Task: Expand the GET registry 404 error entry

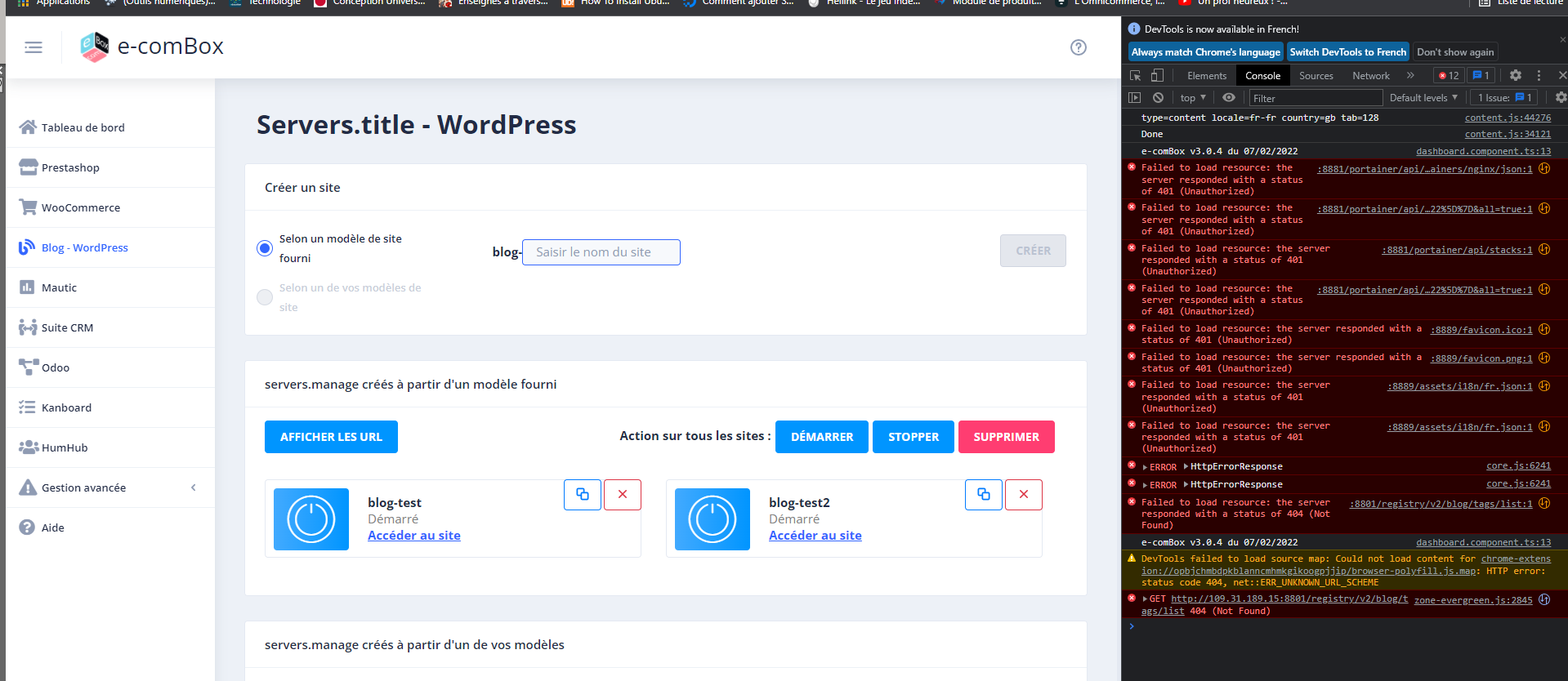Action: 1146,599
